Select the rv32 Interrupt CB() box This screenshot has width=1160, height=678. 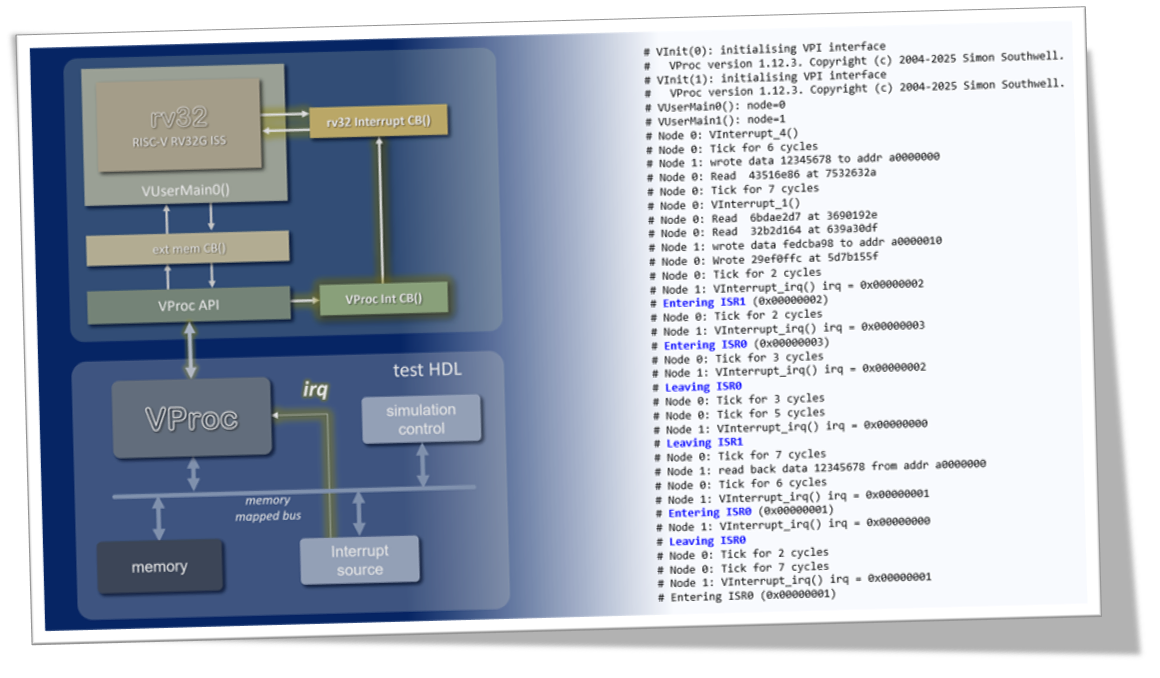pyautogui.click(x=378, y=122)
